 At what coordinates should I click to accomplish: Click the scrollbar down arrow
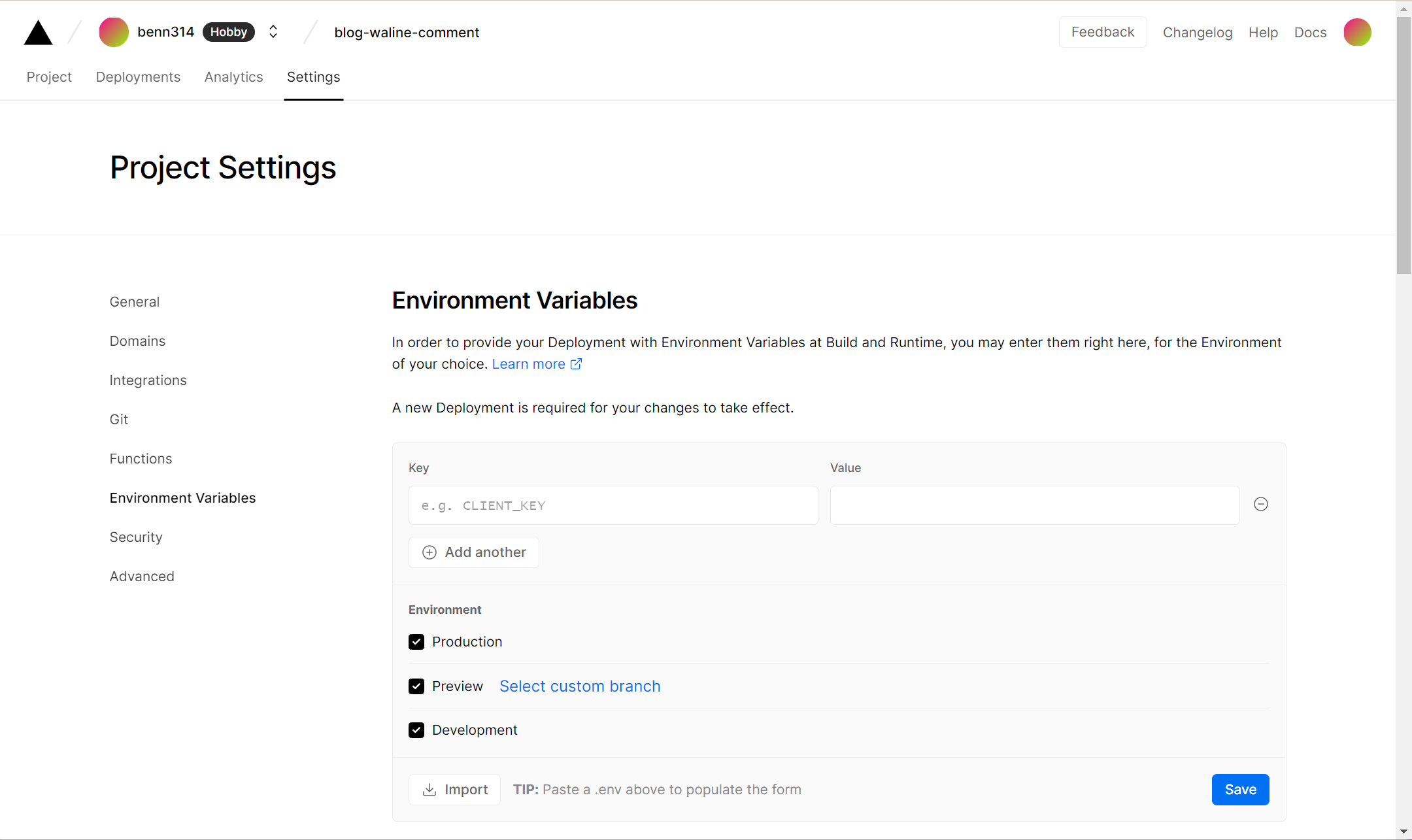[x=1404, y=832]
